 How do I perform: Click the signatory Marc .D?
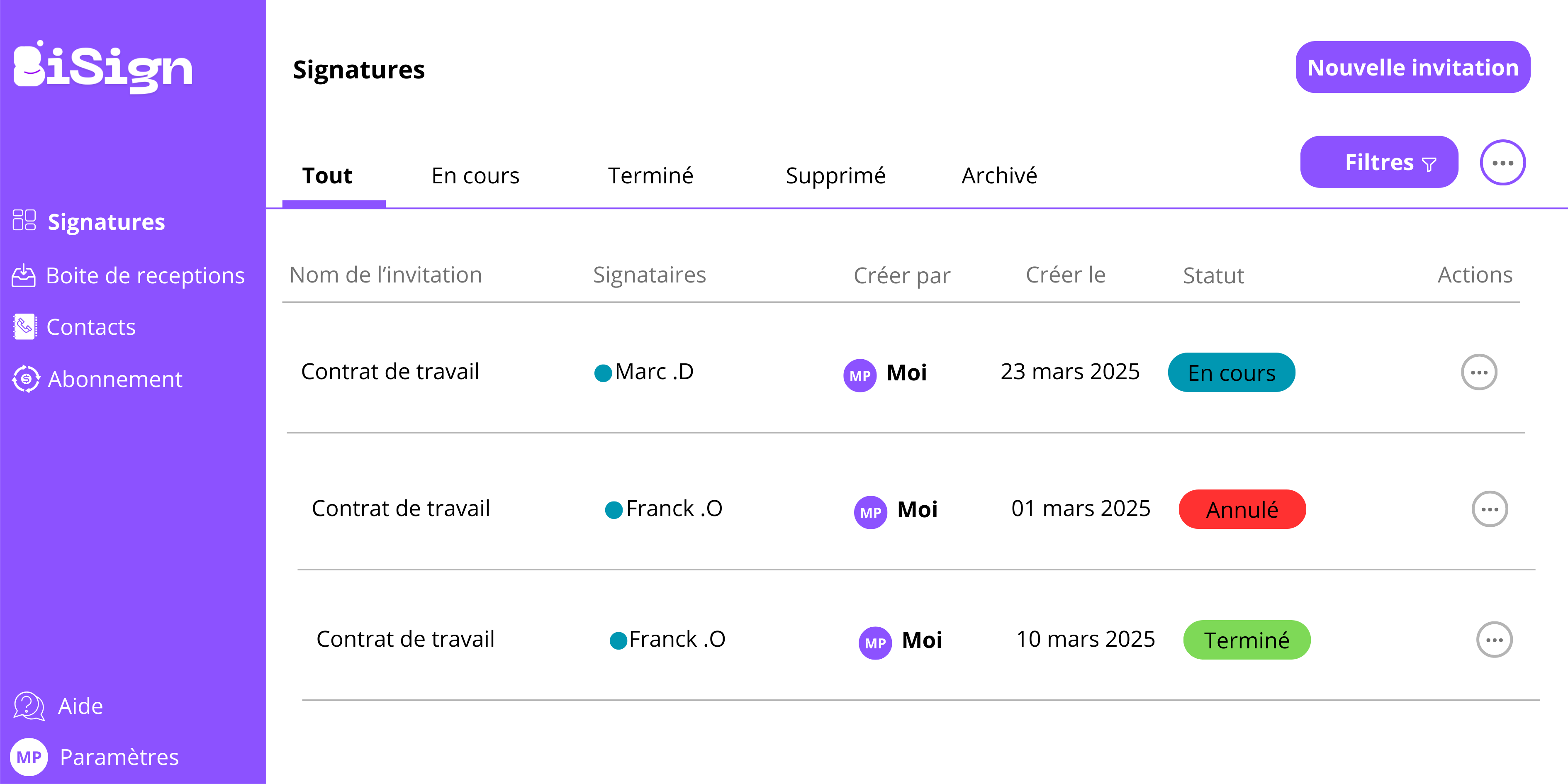pyautogui.click(x=653, y=372)
